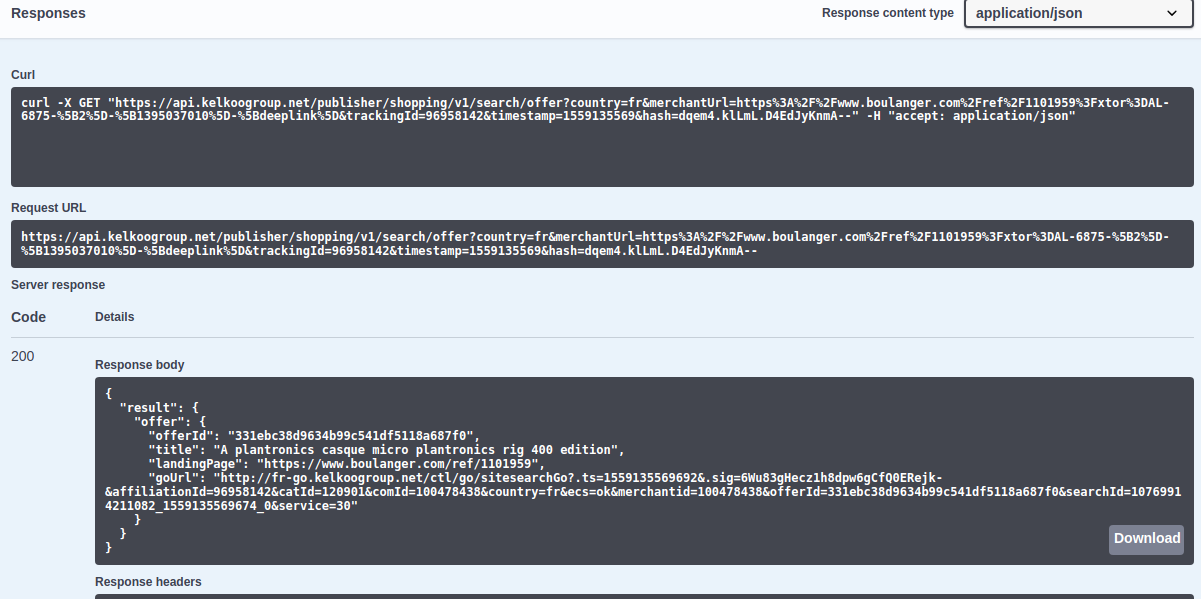1201x599 pixels.
Task: Click the 200 status code
Action: click(x=21, y=356)
